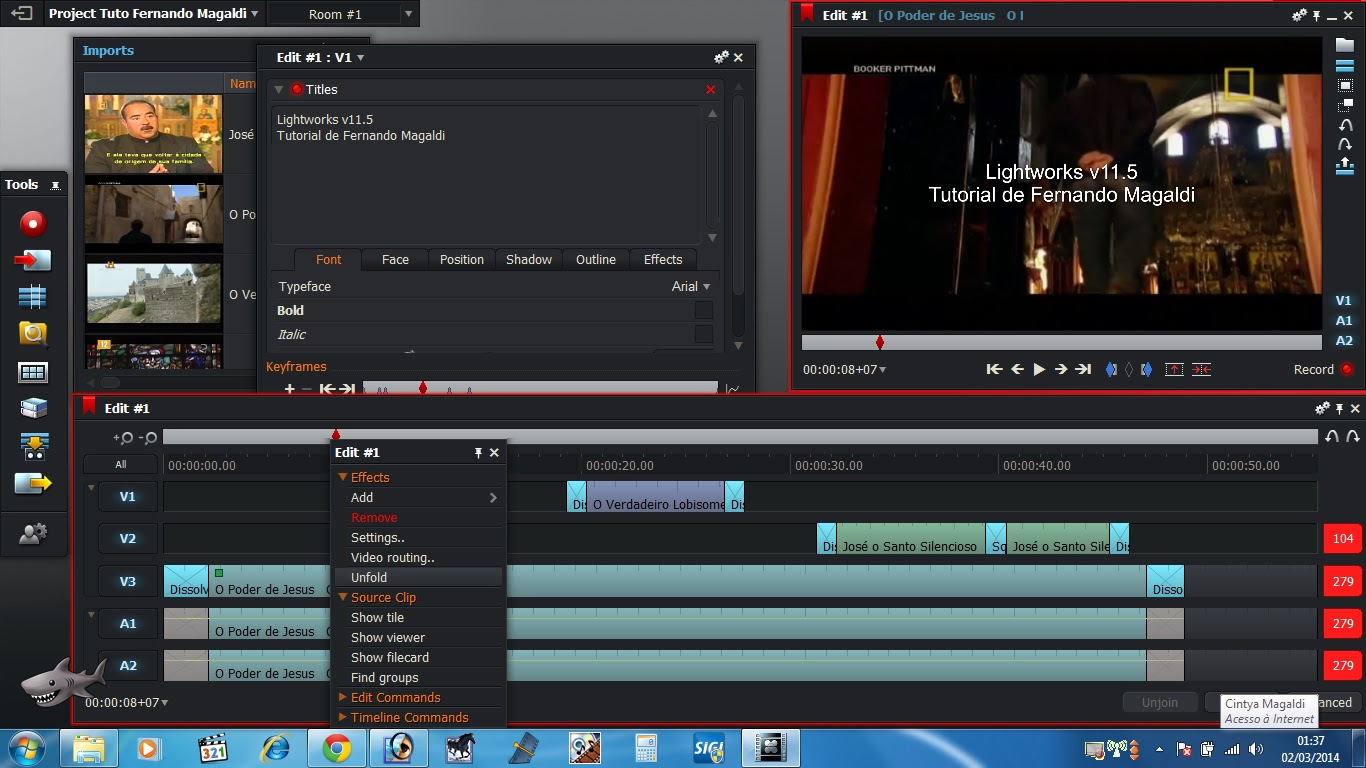
Task: Collapse the Titles effect panel
Action: click(279, 89)
